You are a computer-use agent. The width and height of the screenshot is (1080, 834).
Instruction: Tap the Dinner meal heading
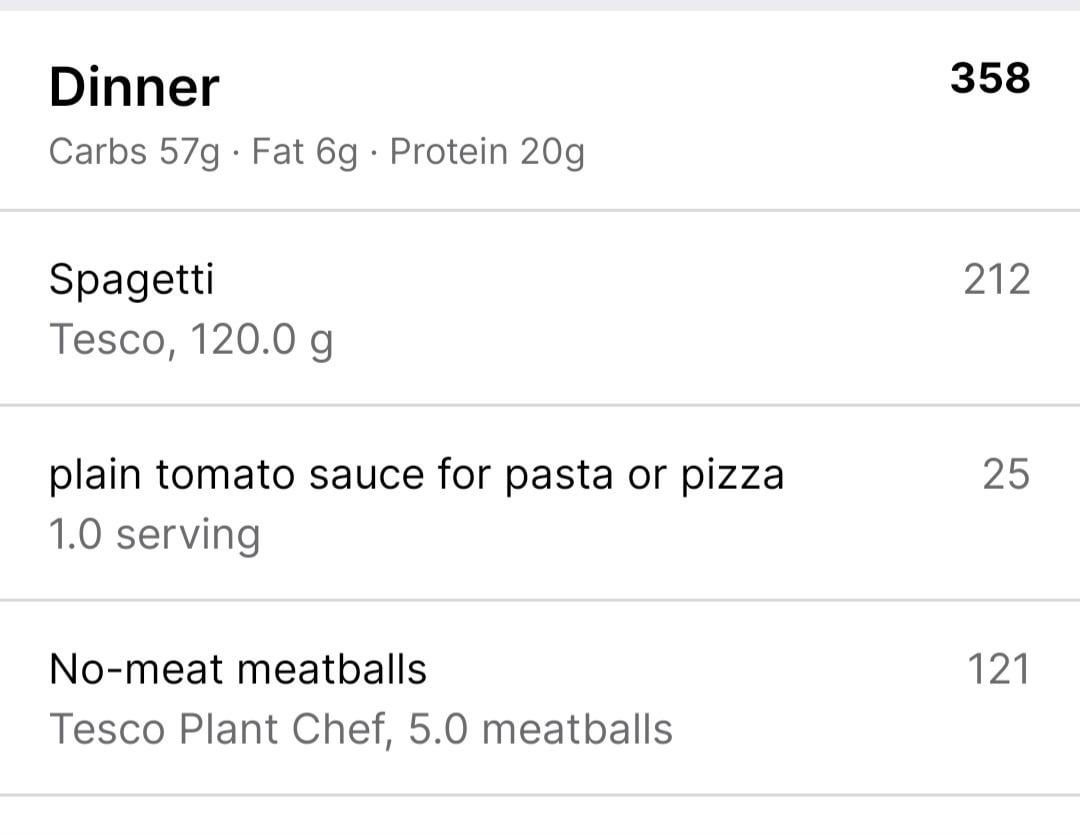click(133, 87)
